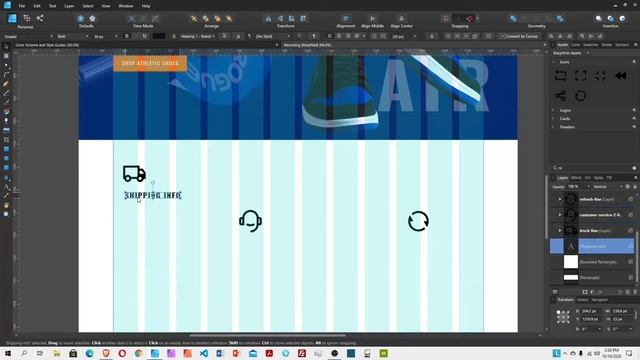Select the View hand tool
640x360 pixels.
(6, 205)
